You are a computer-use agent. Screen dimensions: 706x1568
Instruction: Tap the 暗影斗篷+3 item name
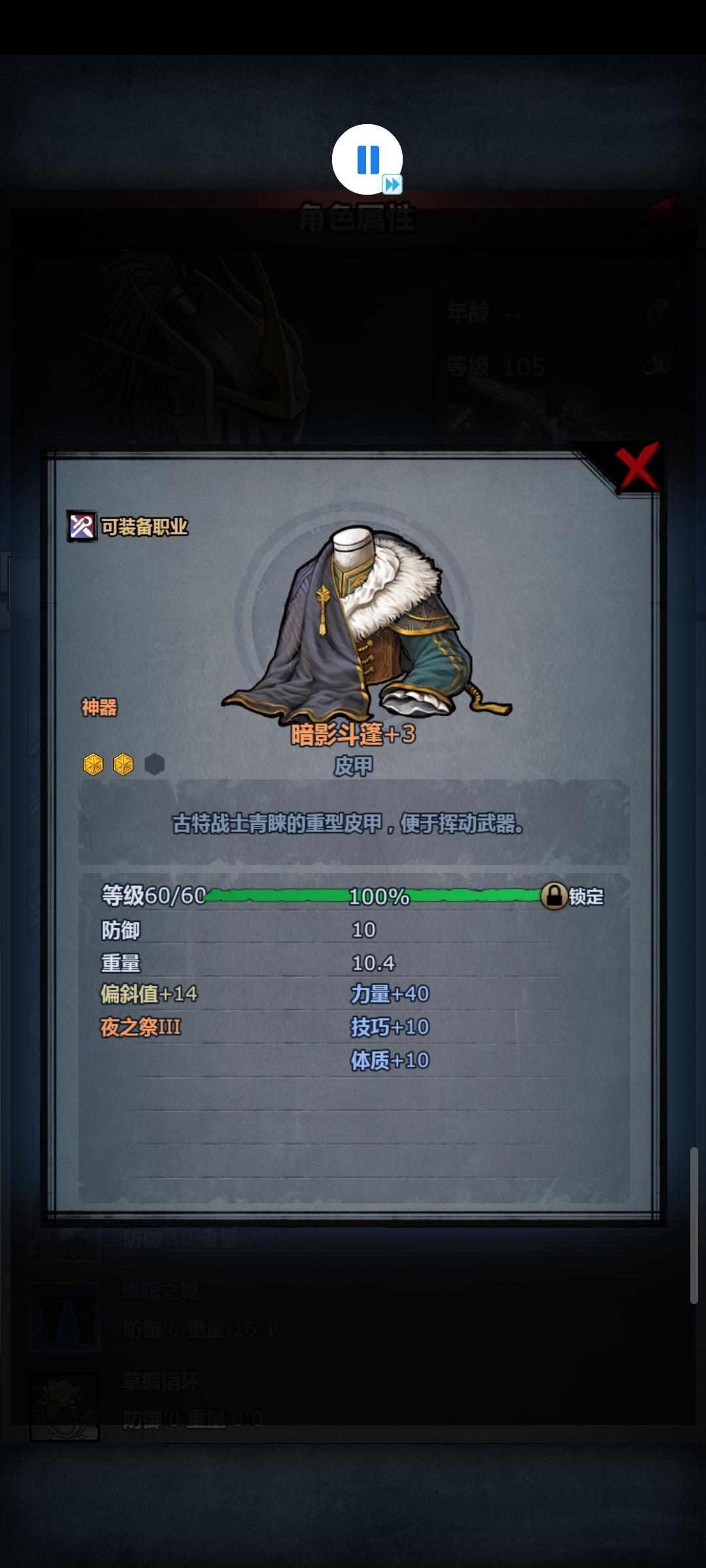(x=353, y=734)
